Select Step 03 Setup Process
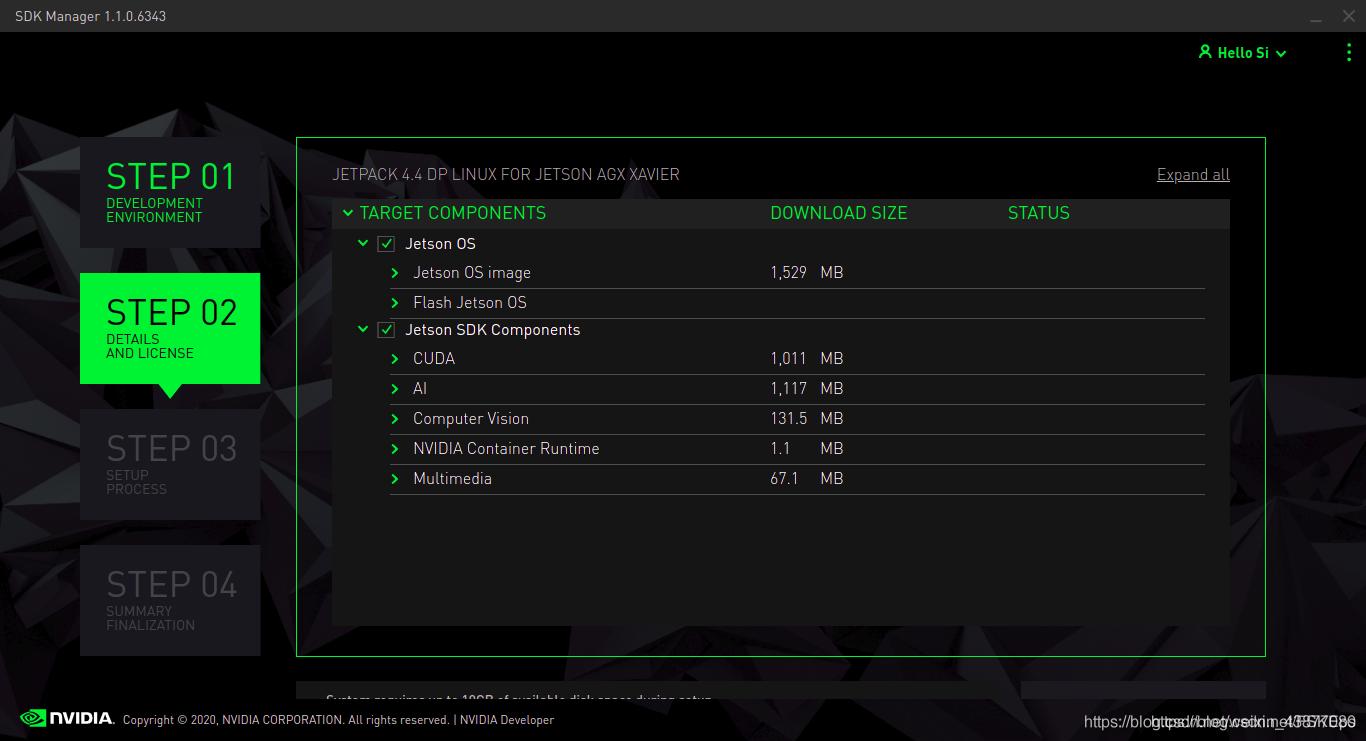 170,464
